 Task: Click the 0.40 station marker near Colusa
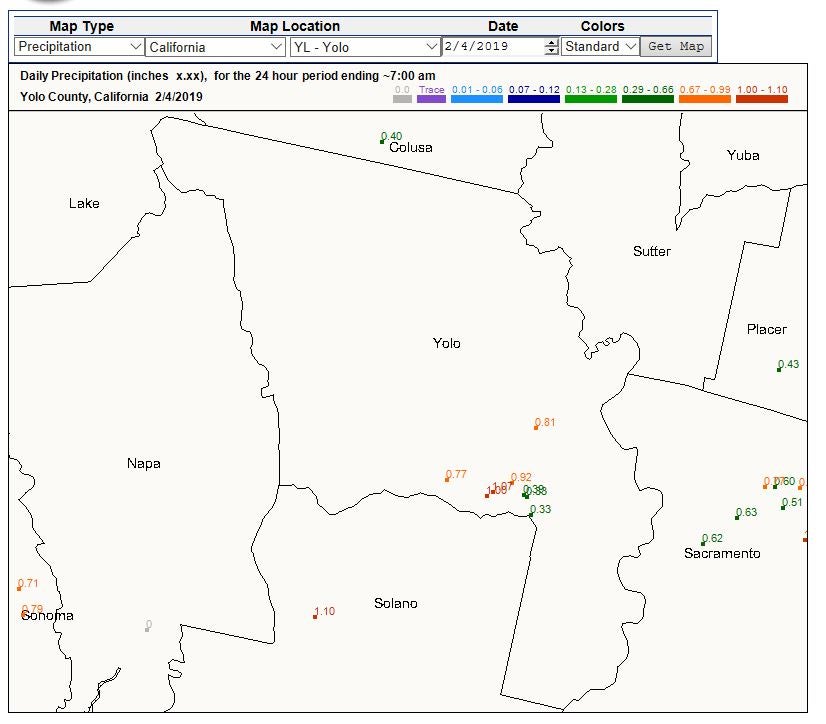click(x=382, y=142)
